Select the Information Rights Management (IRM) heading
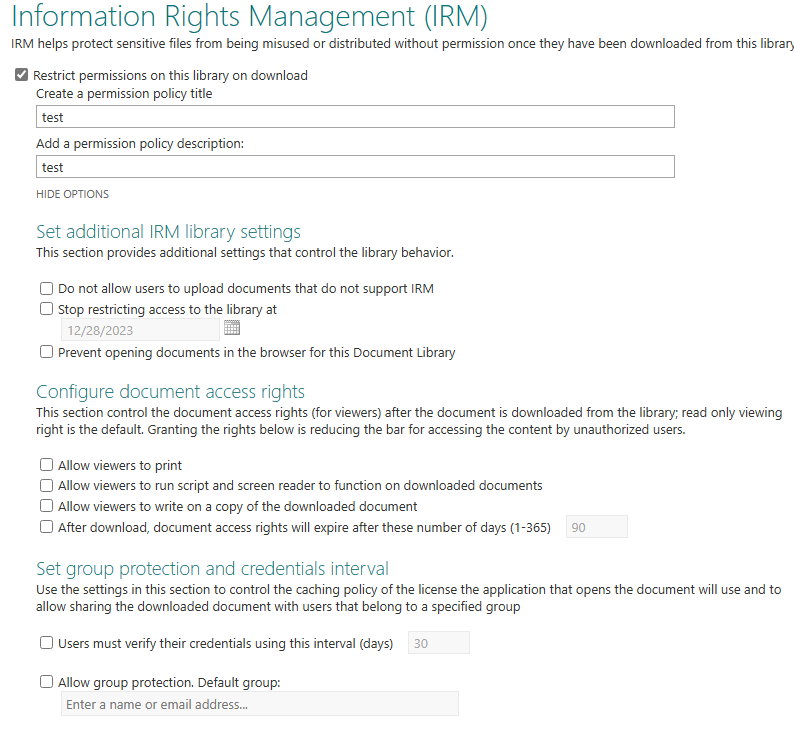 pos(249,16)
